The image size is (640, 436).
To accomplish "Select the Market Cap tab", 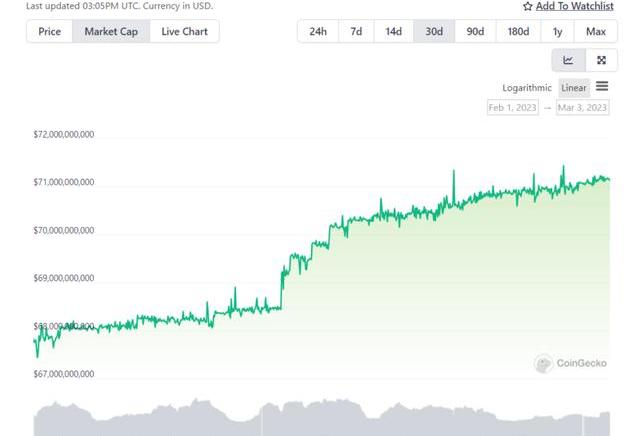I will pyautogui.click(x=111, y=31).
